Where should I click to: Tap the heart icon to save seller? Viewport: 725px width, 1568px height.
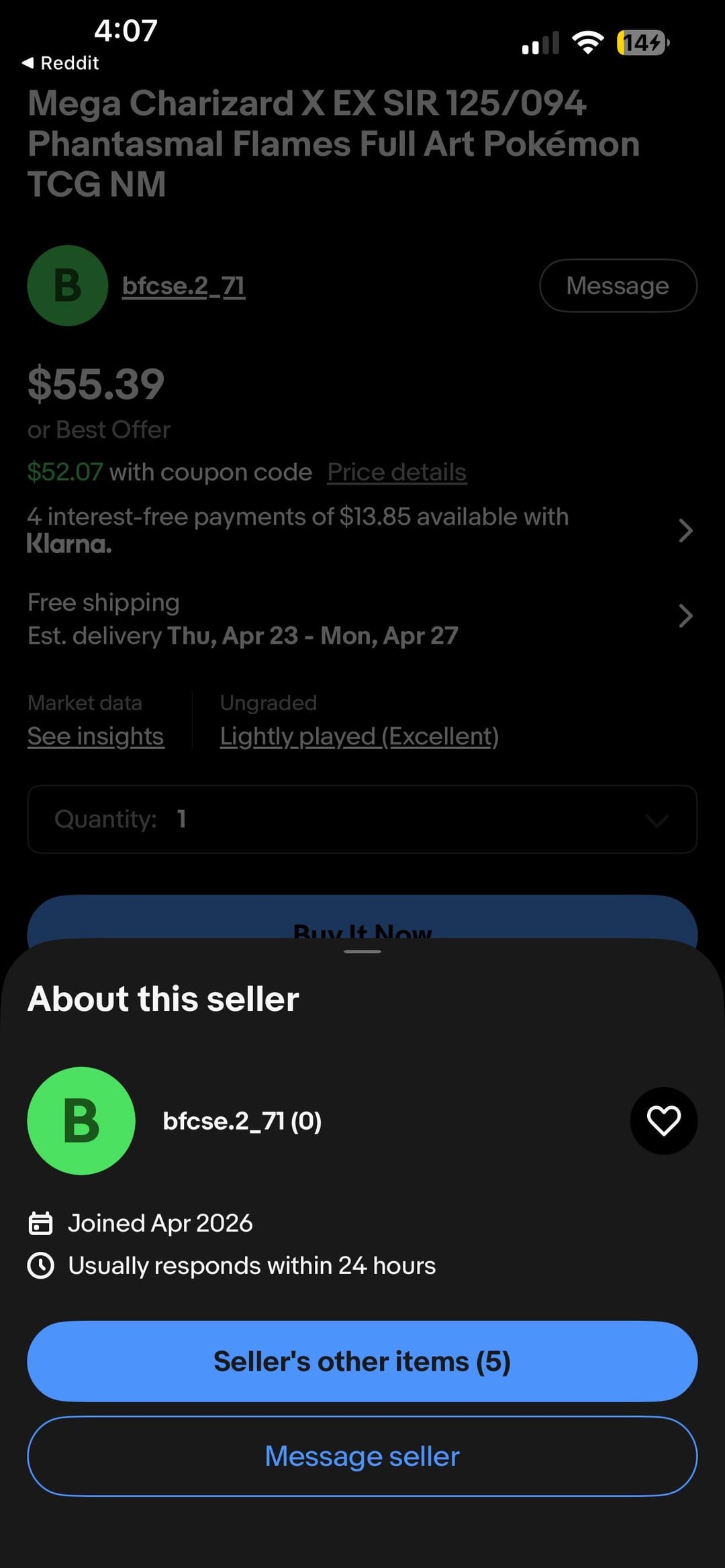tap(663, 1120)
